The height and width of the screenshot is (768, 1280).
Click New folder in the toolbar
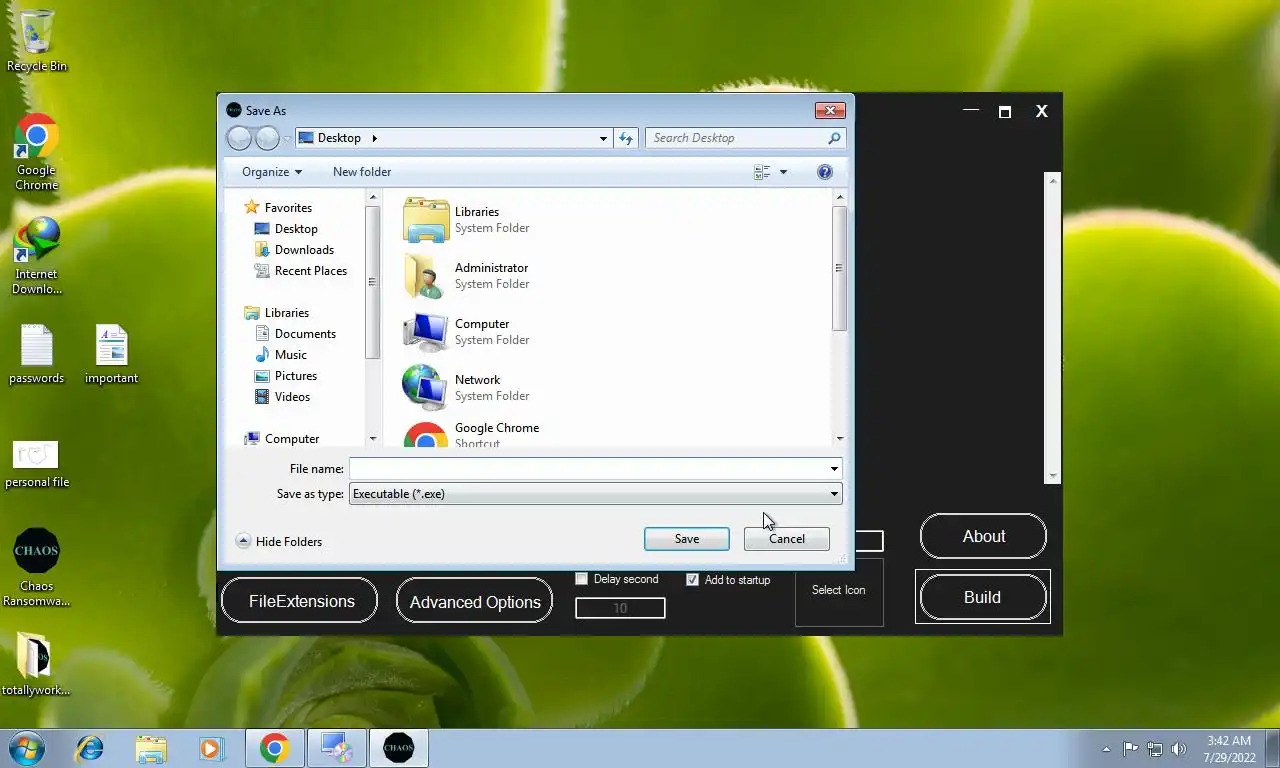(362, 172)
